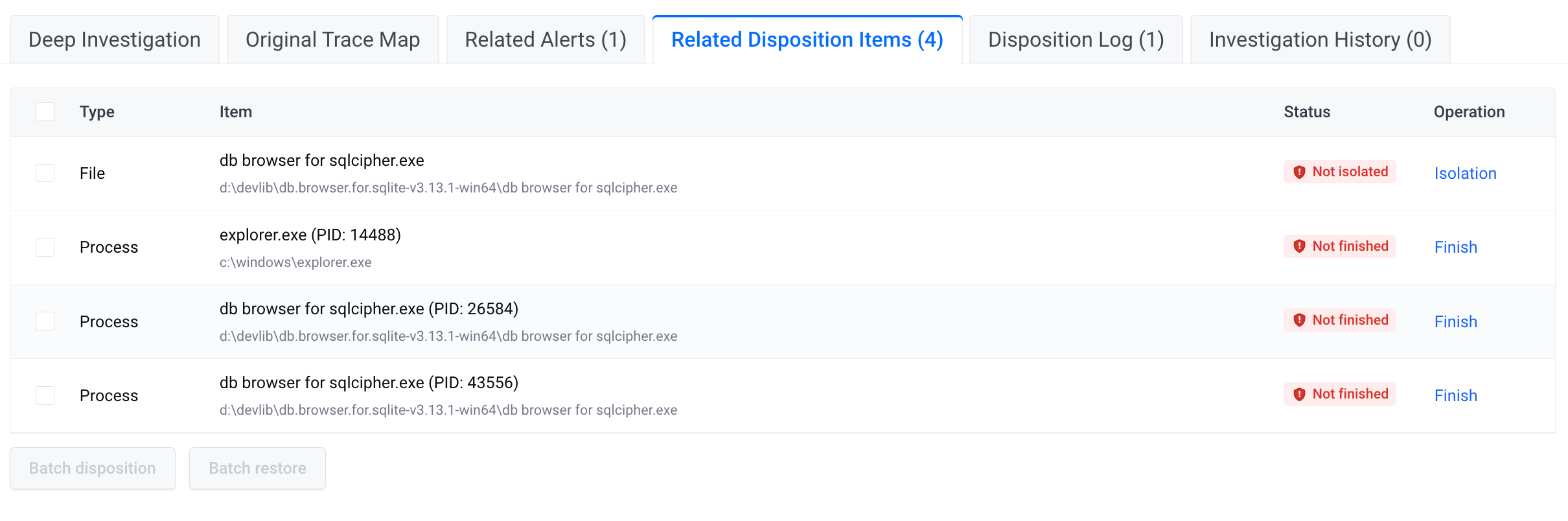Open the Deep Investigation tab
Screen dimensions: 1568x521
[x=115, y=40]
